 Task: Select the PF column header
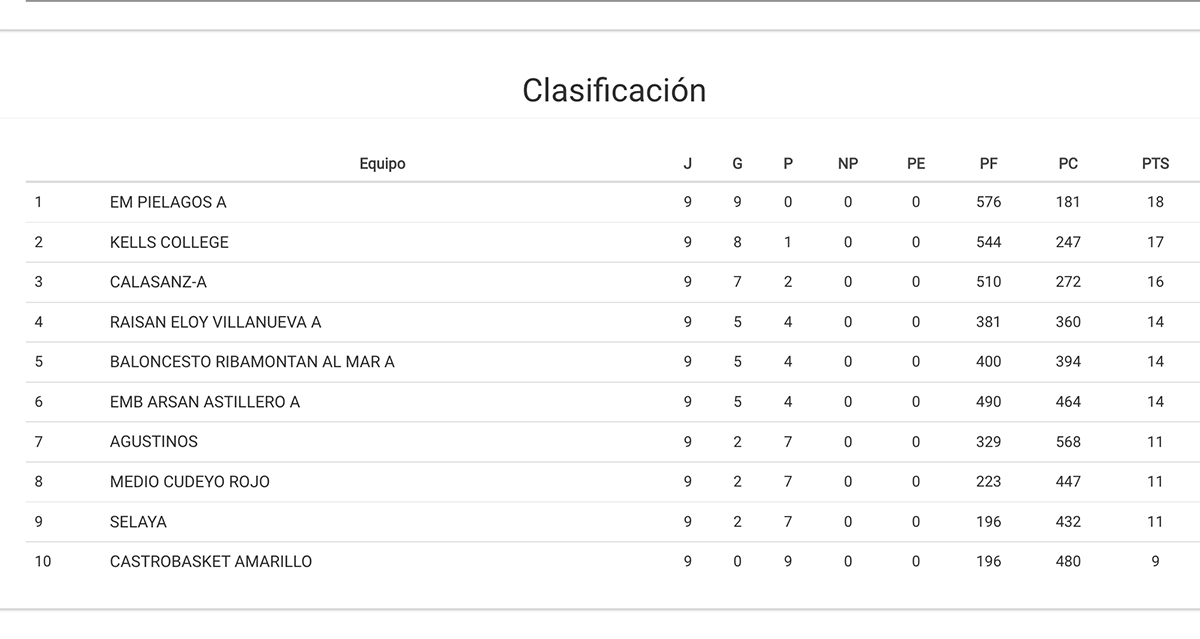pyautogui.click(x=988, y=164)
